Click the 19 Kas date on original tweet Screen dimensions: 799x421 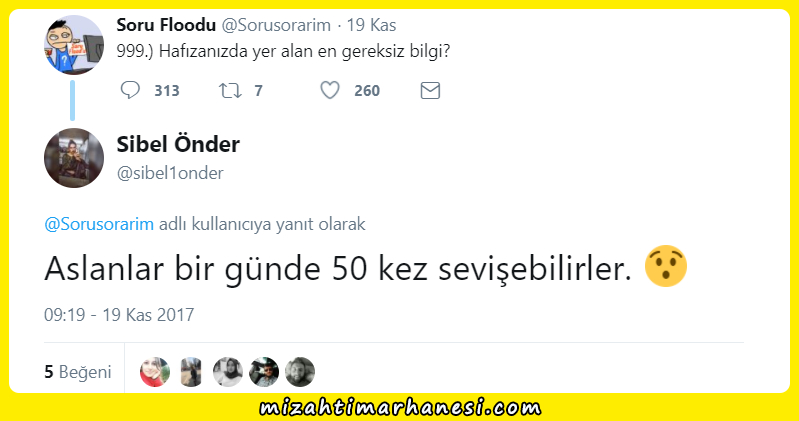click(371, 25)
